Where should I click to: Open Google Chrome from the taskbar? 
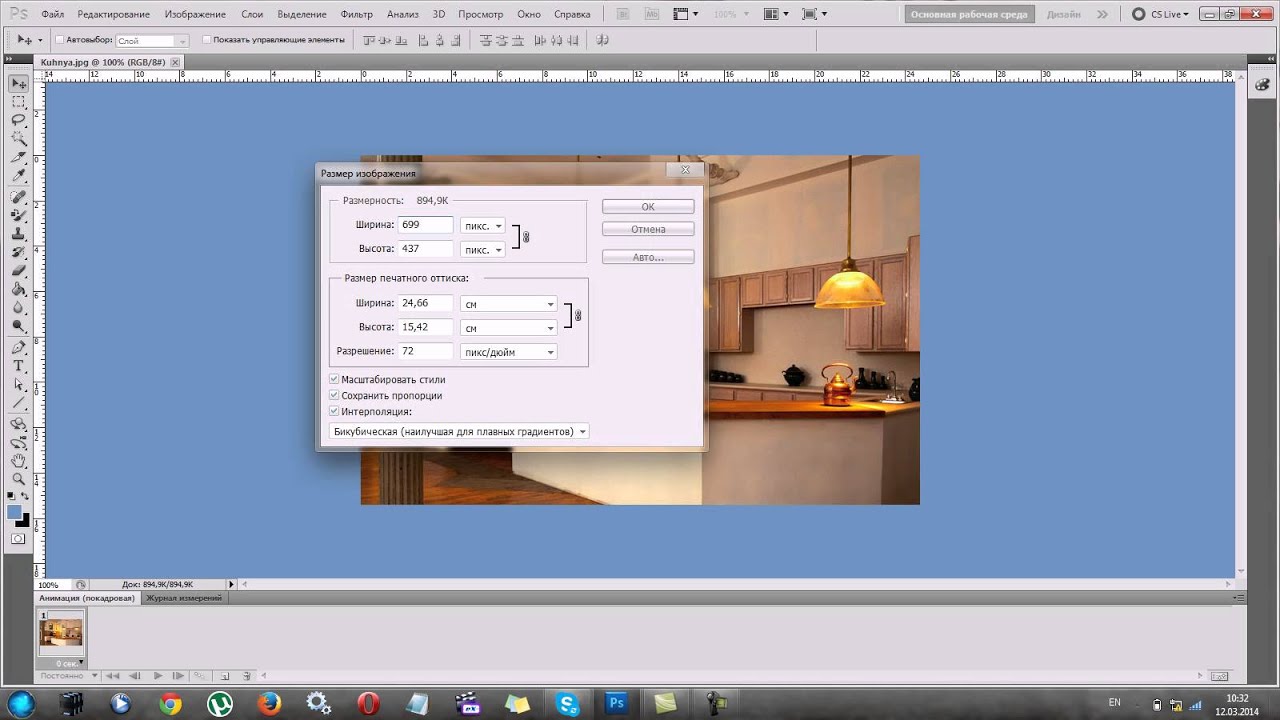[170, 703]
